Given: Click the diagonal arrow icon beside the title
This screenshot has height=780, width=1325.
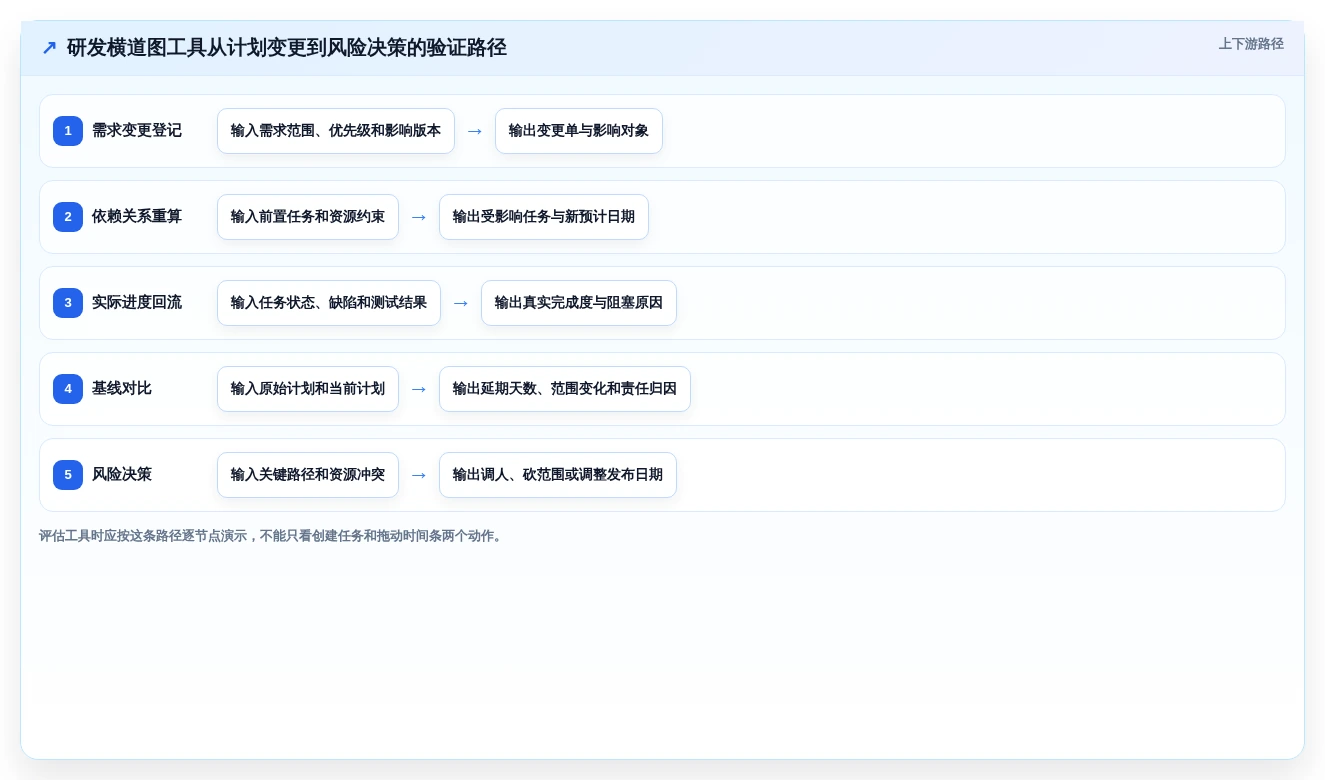Looking at the screenshot, I should [x=49, y=47].
